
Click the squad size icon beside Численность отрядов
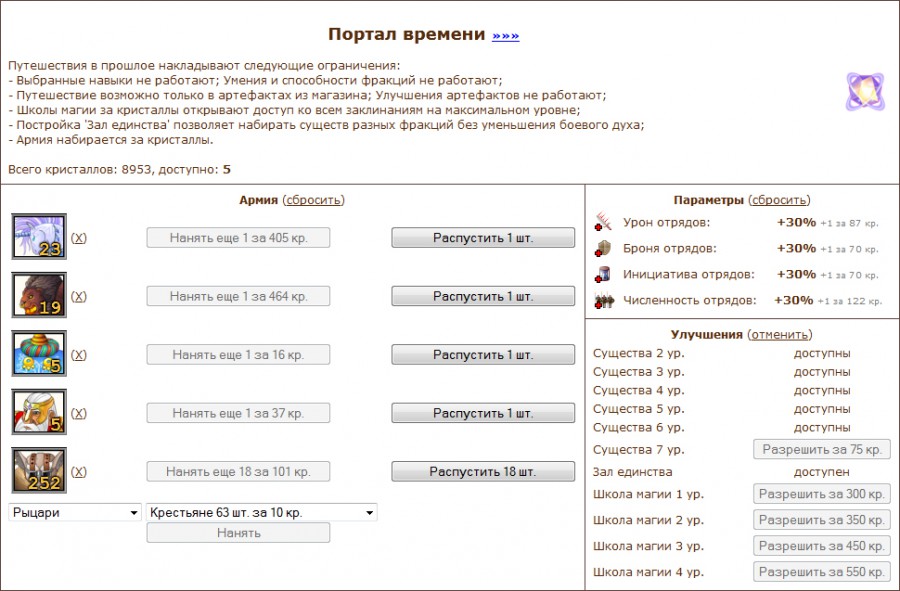[x=604, y=300]
